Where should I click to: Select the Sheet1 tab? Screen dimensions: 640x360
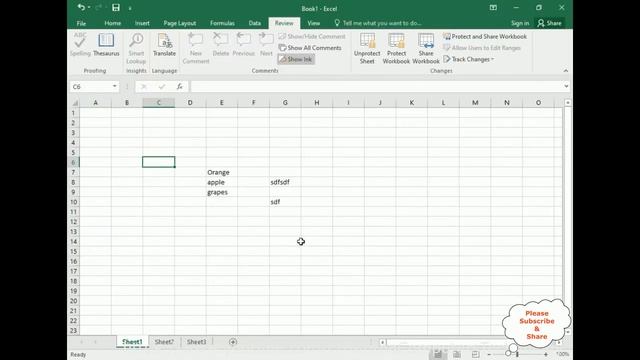coord(132,342)
